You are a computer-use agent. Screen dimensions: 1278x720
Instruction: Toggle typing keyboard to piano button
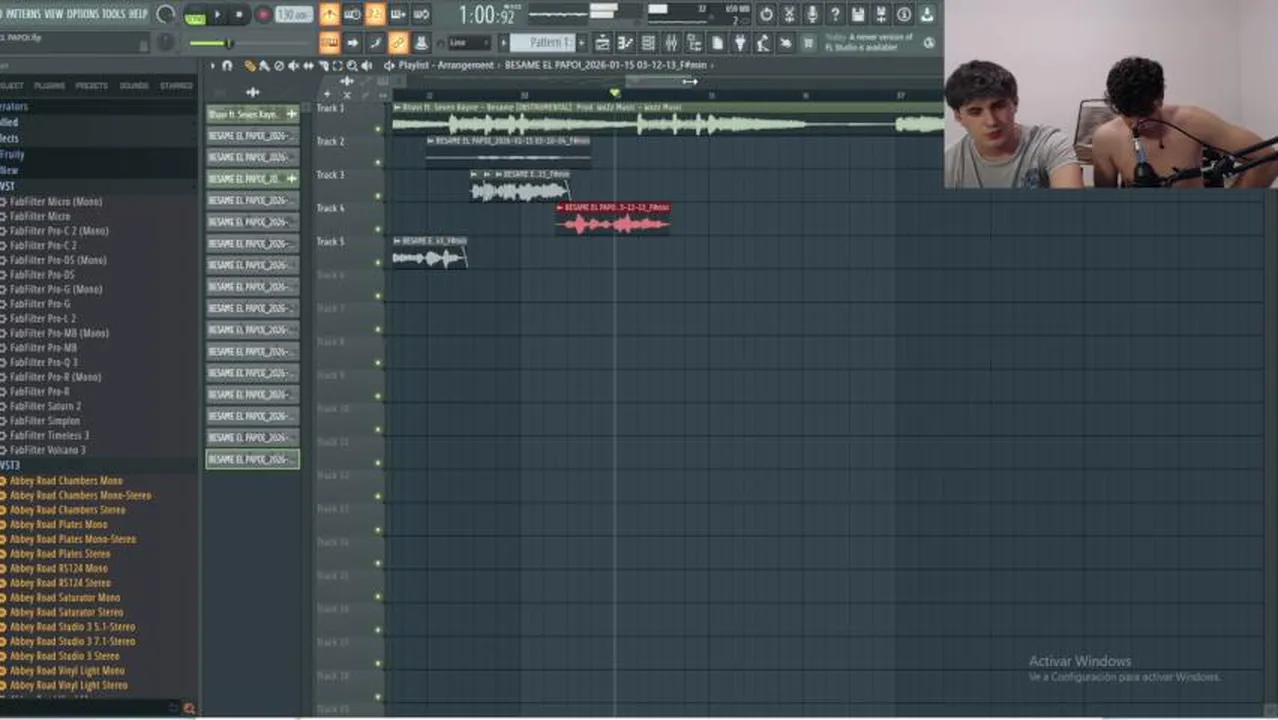329,43
